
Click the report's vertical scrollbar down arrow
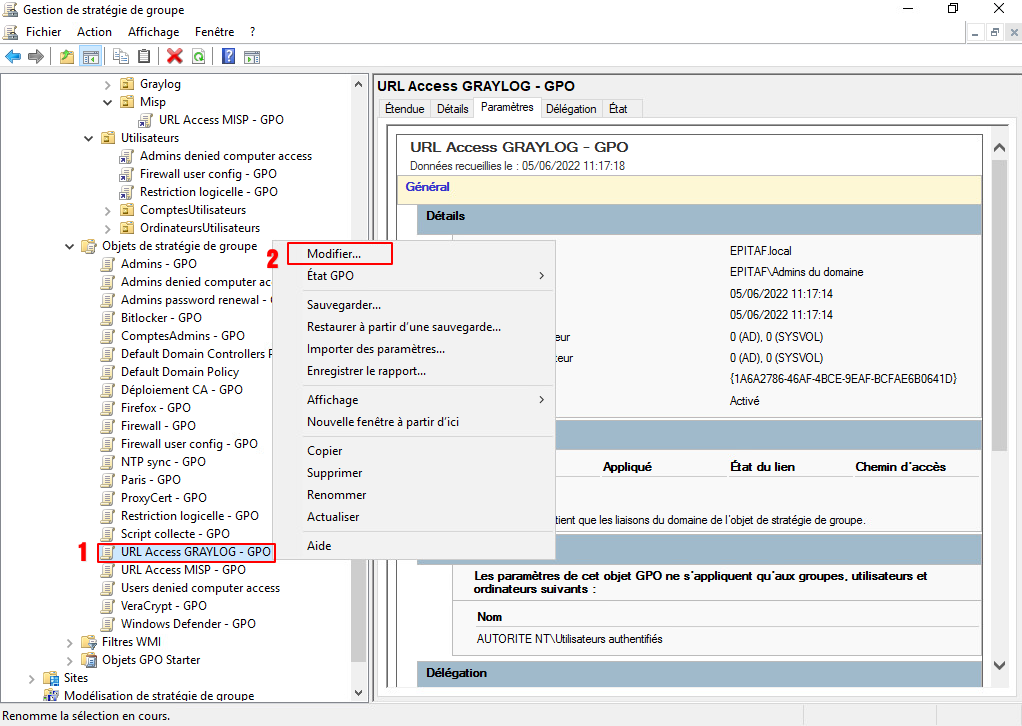[x=998, y=665]
